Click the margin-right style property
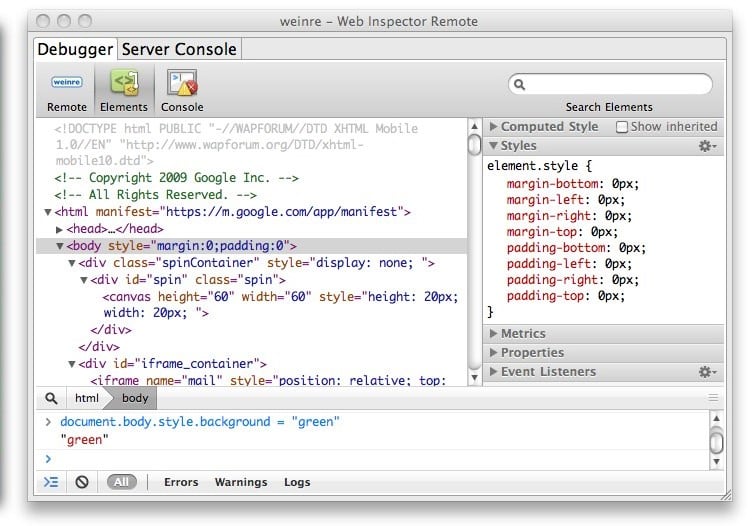 point(569,216)
